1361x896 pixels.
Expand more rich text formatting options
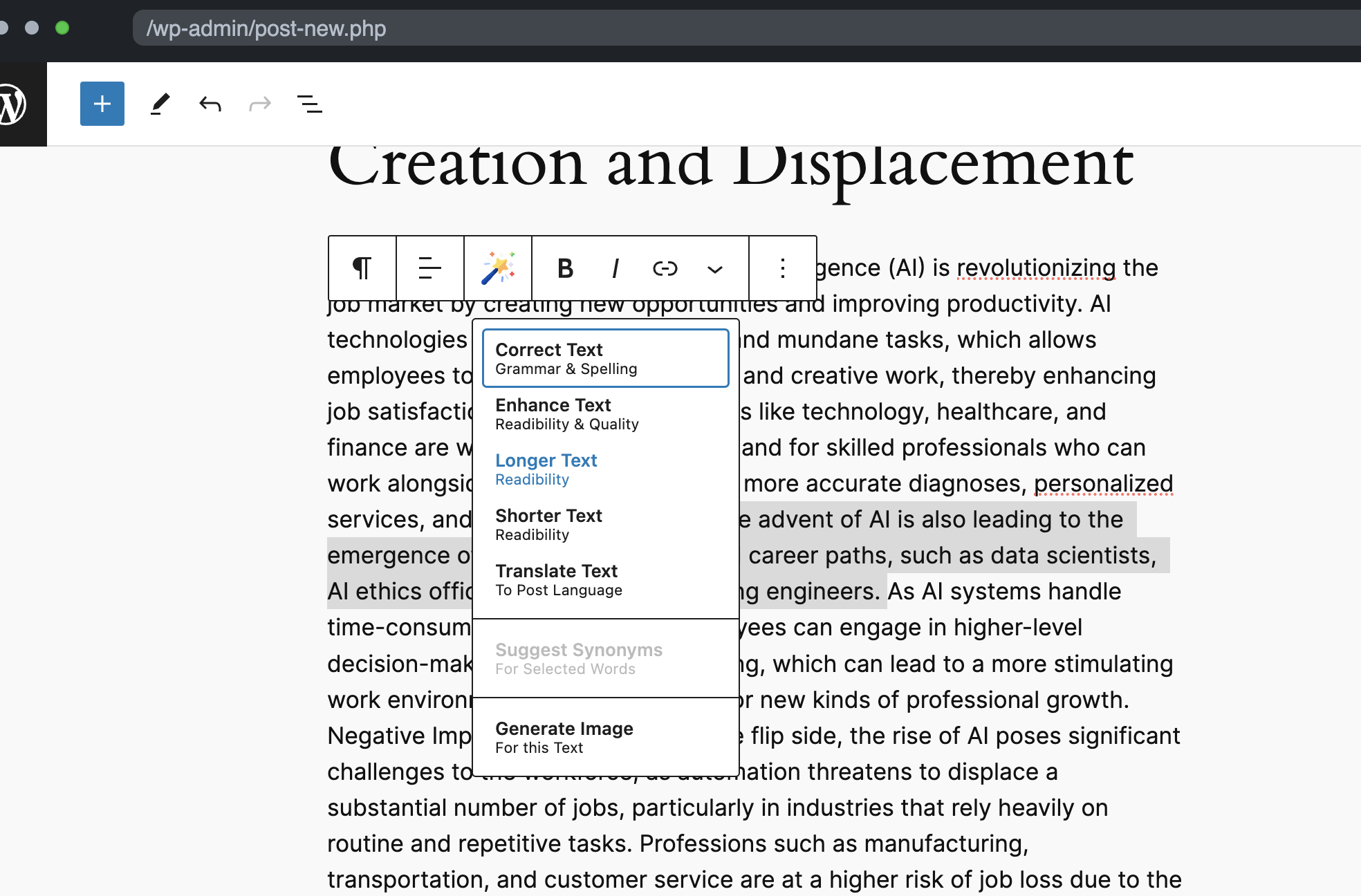[x=715, y=269]
